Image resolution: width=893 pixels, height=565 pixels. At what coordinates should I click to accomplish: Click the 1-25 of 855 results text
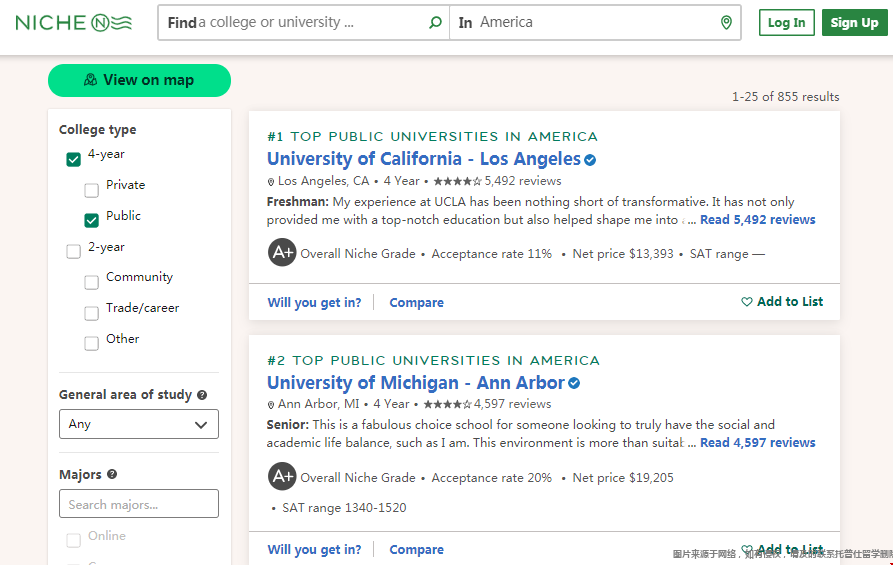point(785,97)
